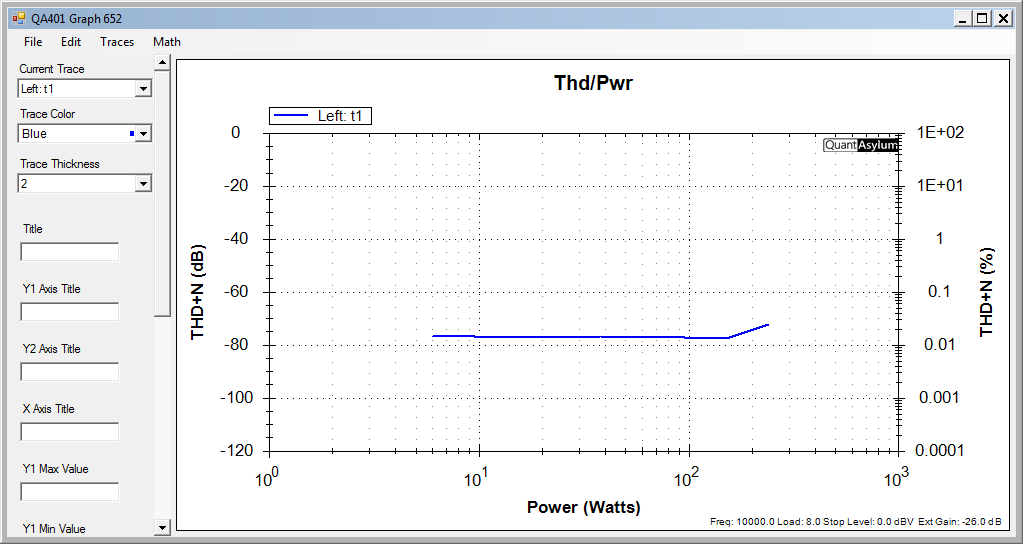The width and height of the screenshot is (1023, 544).
Task: Maximize the QA401 Graph window
Action: (x=983, y=19)
